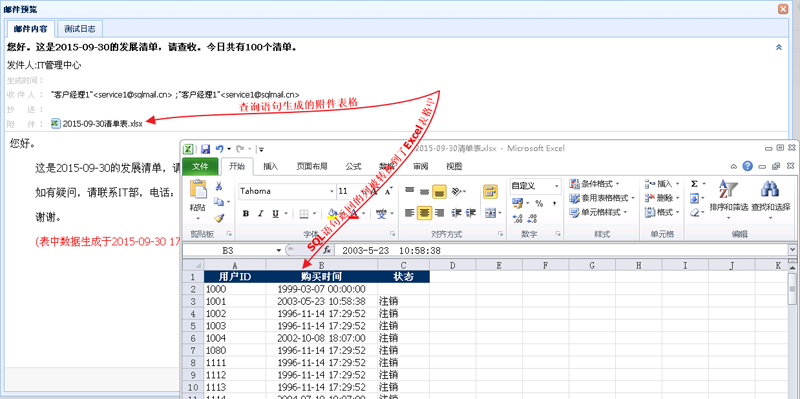Open the Name Box dropdown arrow
Image resolution: width=800 pixels, height=399 pixels.
279,251
